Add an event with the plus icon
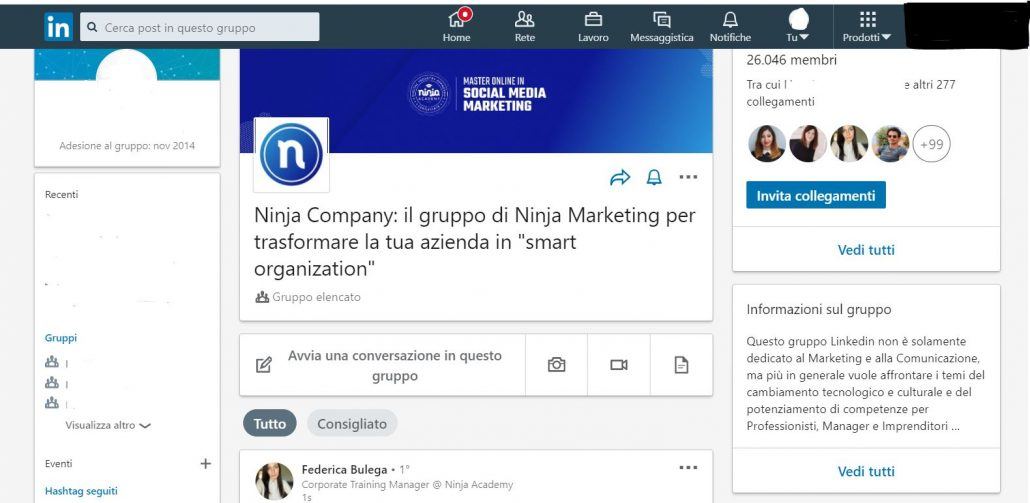 click(206, 464)
